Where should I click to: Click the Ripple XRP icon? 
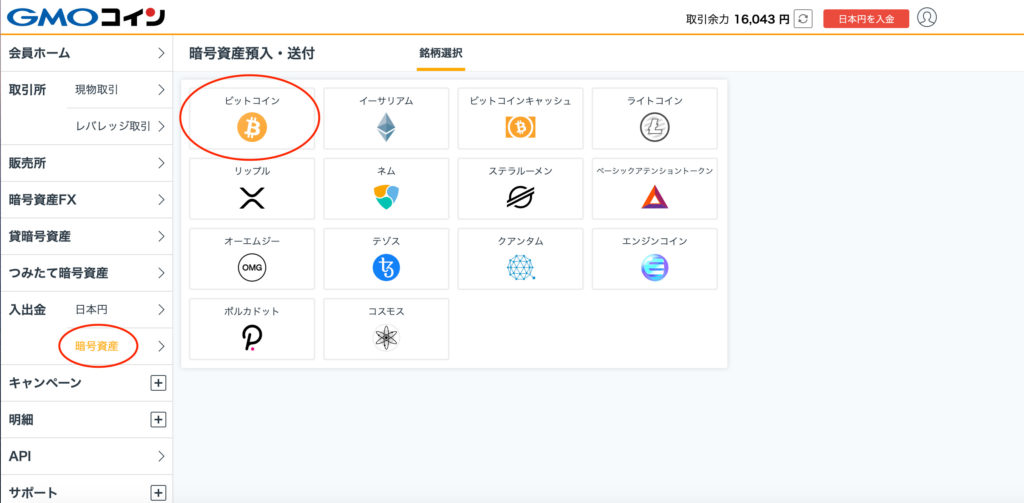click(x=252, y=197)
